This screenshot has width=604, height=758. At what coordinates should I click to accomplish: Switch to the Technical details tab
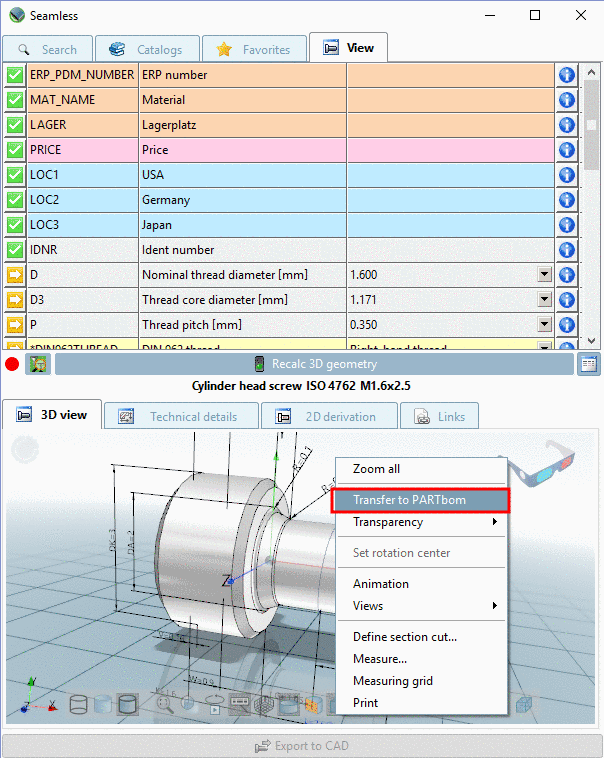pos(181,416)
